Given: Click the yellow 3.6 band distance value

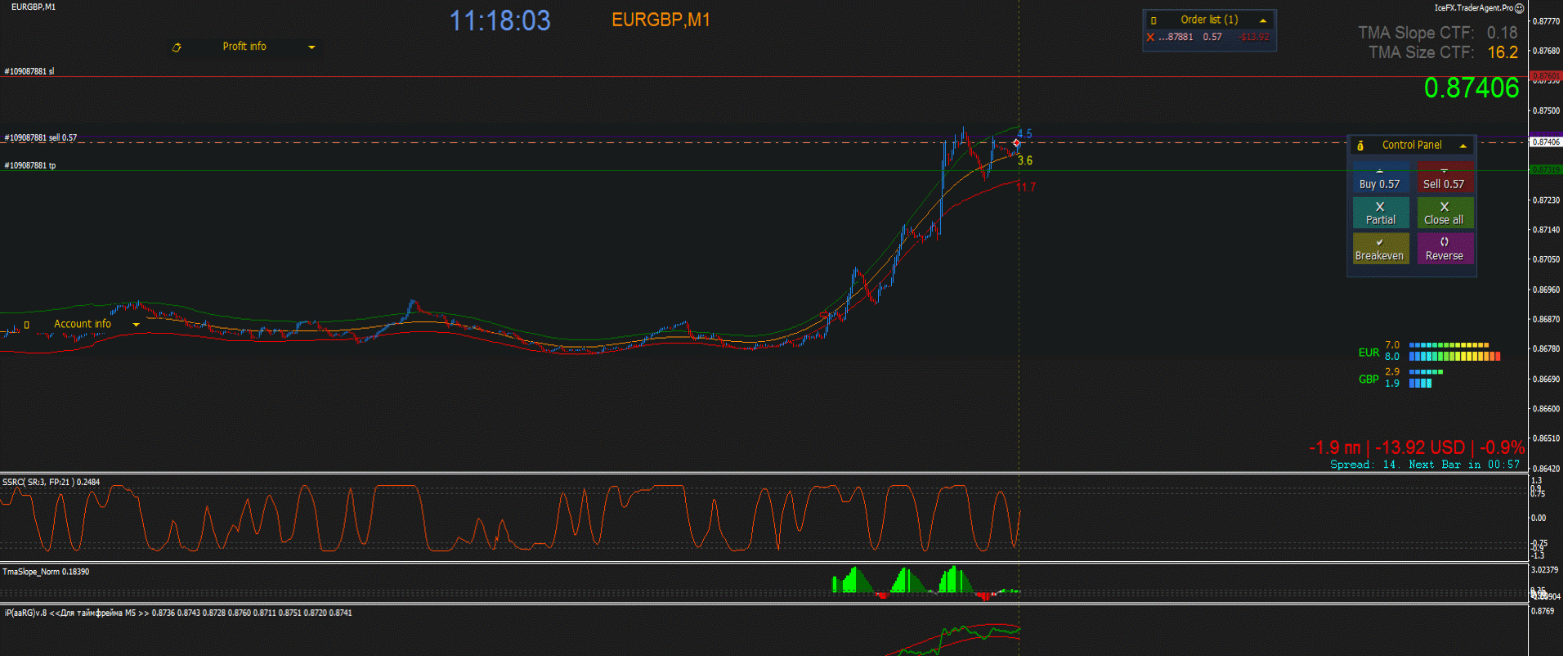Looking at the screenshot, I should click(x=1025, y=160).
